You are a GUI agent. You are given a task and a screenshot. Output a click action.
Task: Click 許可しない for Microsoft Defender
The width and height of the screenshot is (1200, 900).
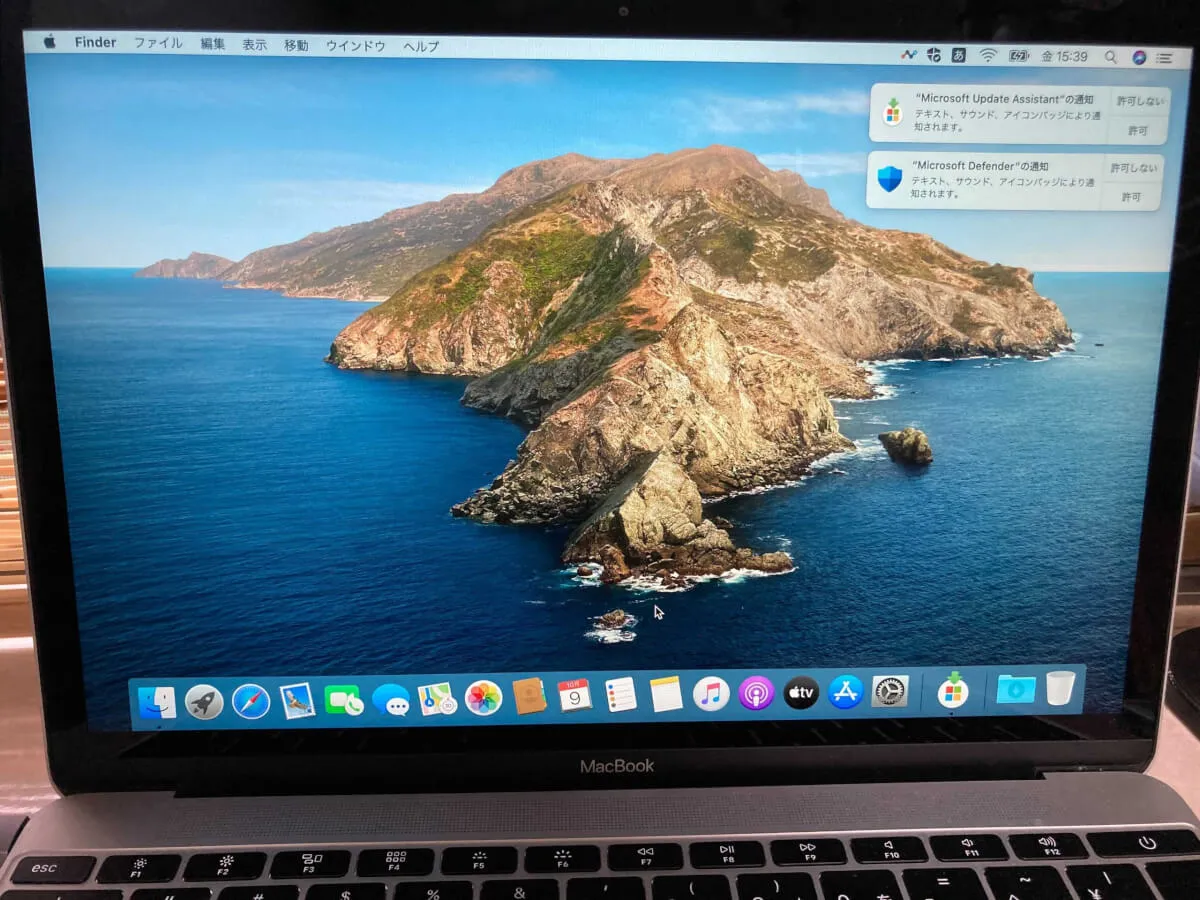click(1134, 168)
